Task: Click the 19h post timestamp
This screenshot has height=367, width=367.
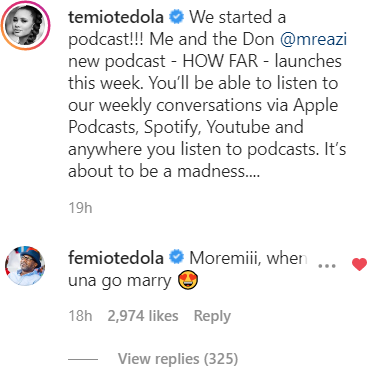Action: click(x=80, y=208)
